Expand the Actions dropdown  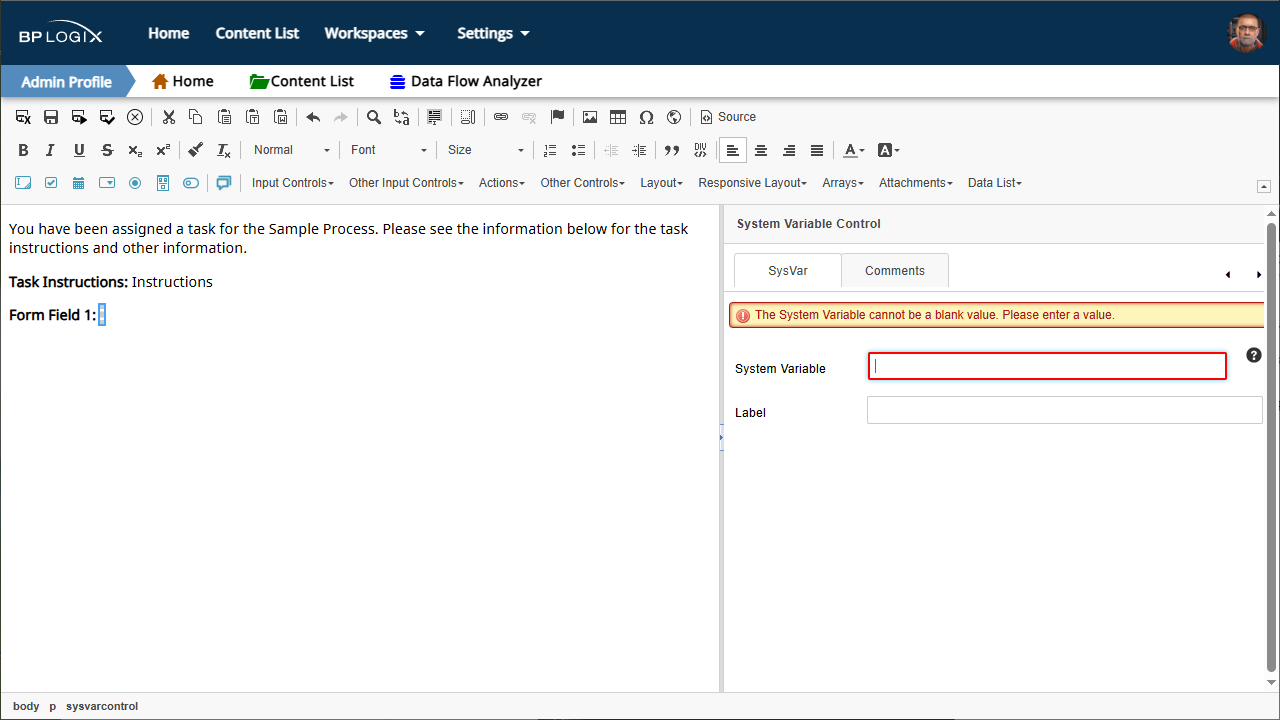tap(502, 183)
